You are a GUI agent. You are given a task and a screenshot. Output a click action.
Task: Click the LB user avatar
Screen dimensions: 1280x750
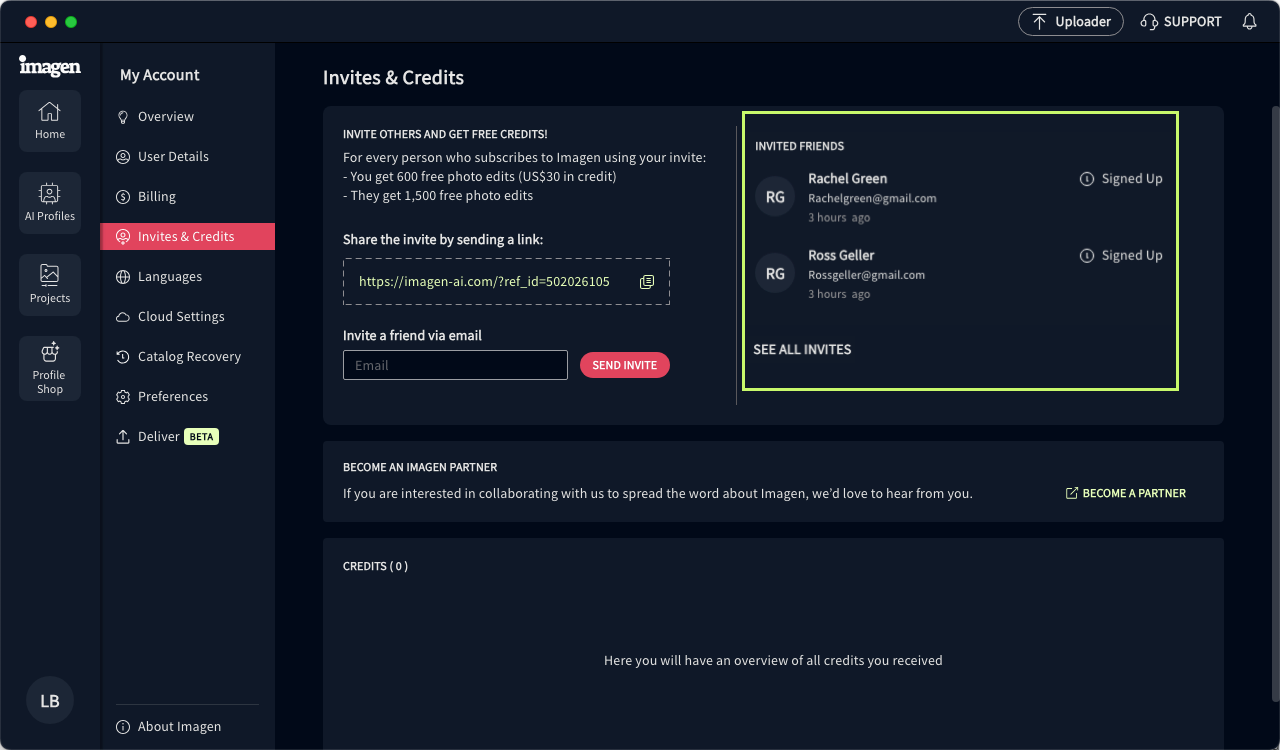pos(50,701)
